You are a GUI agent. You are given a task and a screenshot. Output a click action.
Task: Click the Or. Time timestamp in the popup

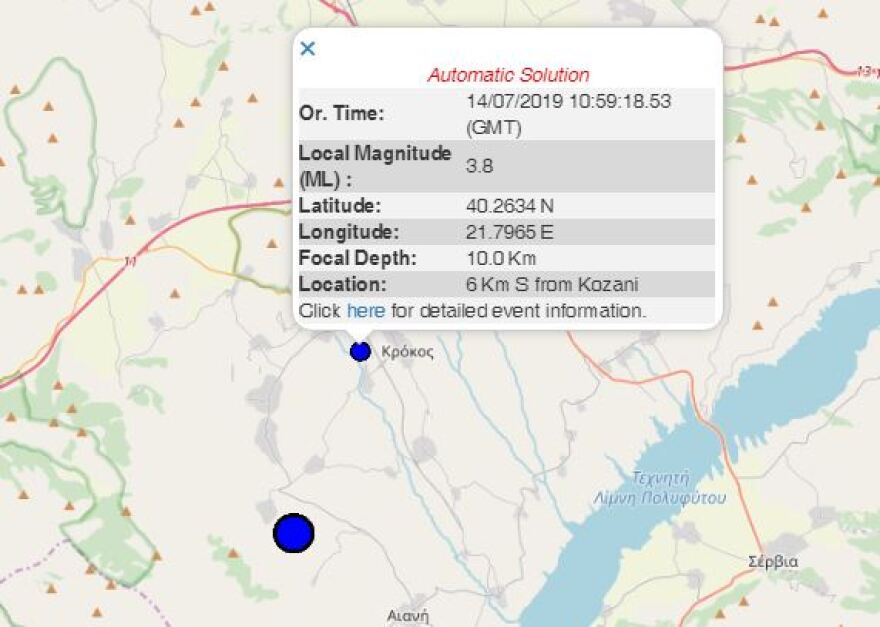point(568,101)
